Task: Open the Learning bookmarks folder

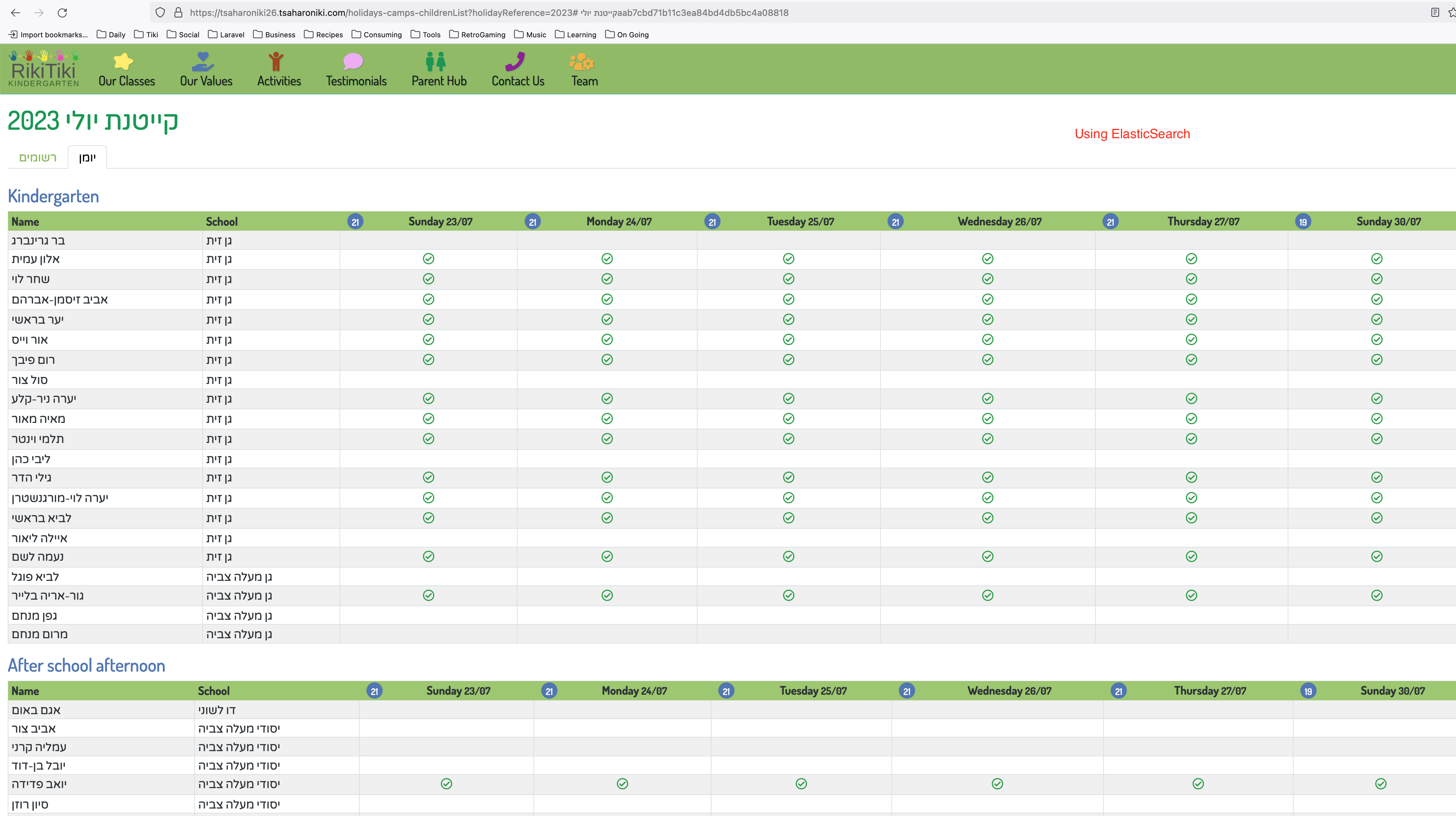Action: pyautogui.click(x=576, y=34)
